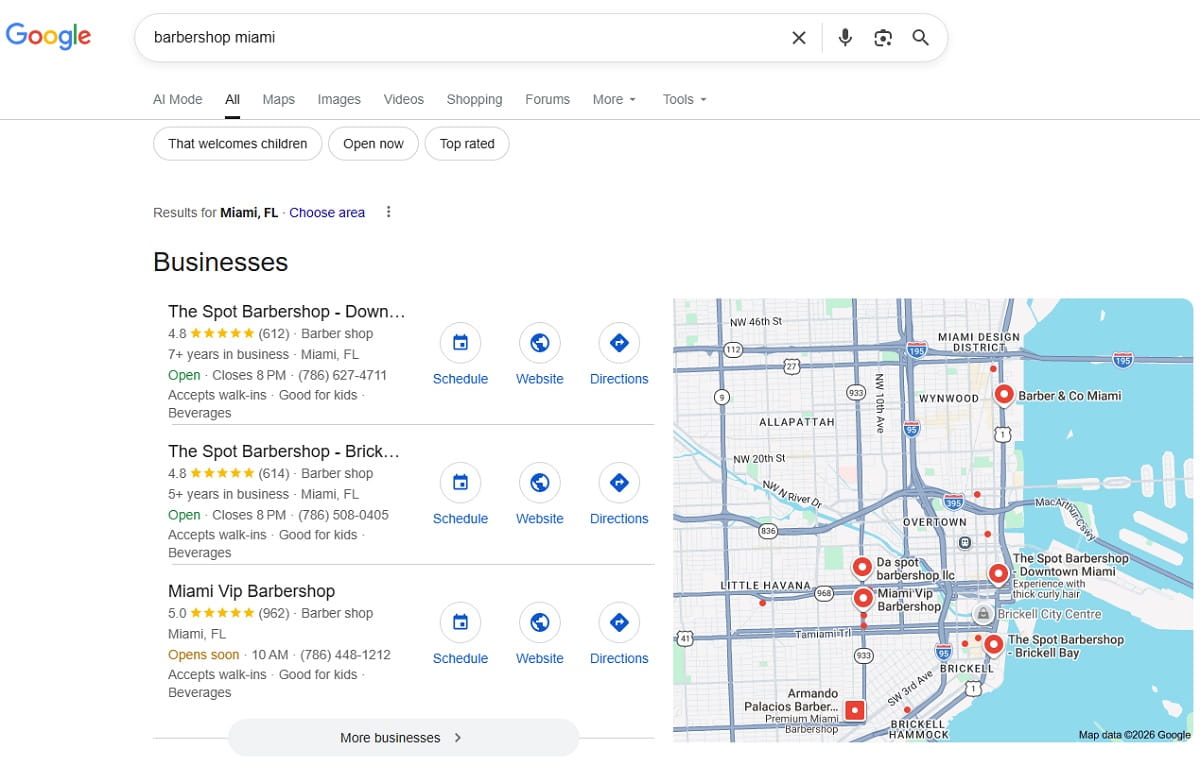Viewport: 1200px width, 766px height.
Task: Apply the Top rated filter chip
Action: pyautogui.click(x=467, y=143)
